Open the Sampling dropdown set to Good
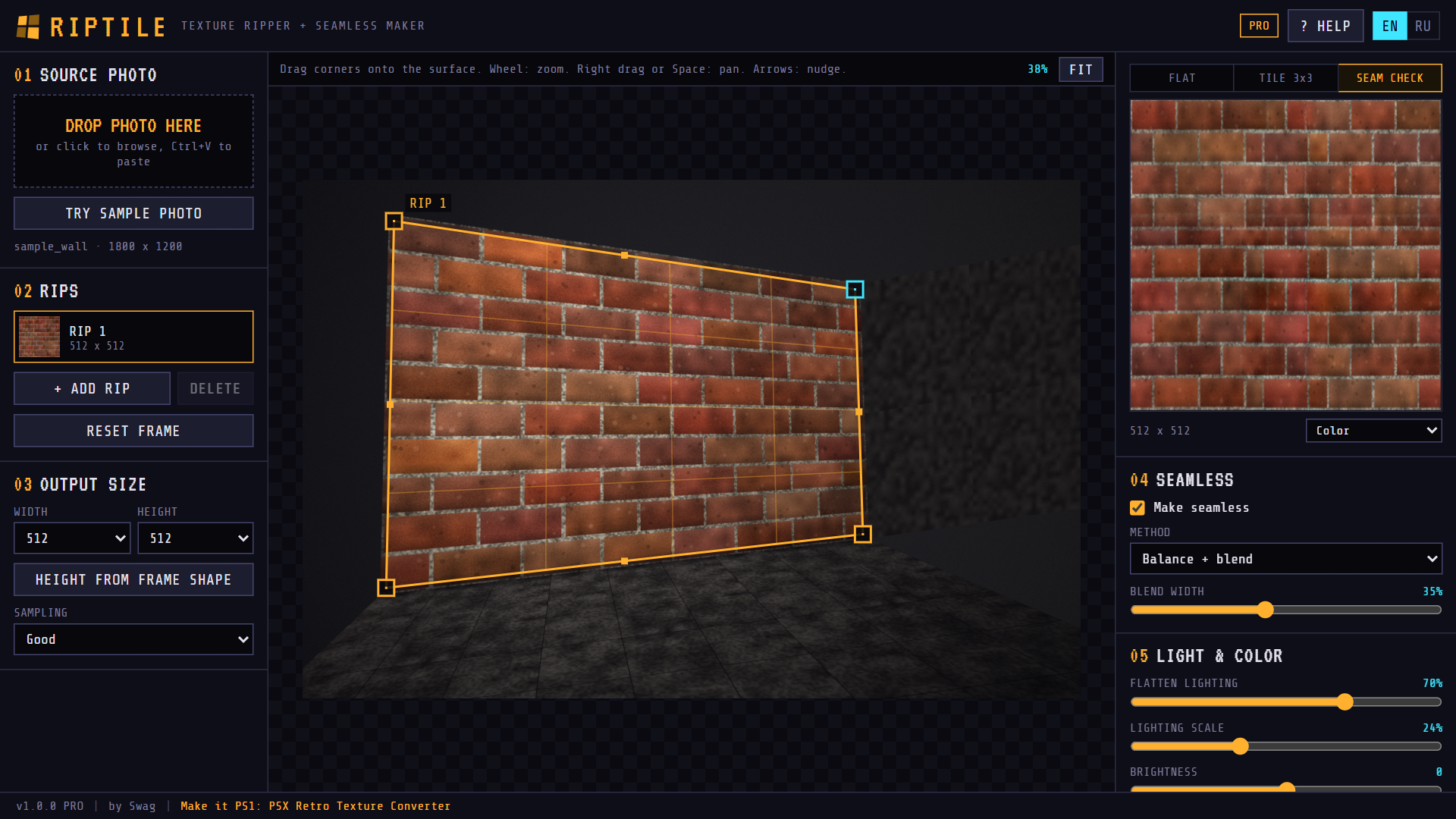1456x819 pixels. [x=133, y=639]
